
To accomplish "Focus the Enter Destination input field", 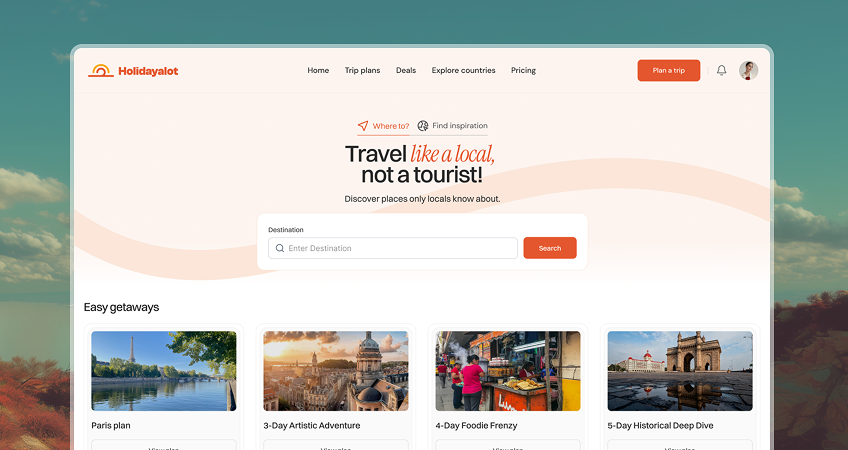I will point(393,248).
